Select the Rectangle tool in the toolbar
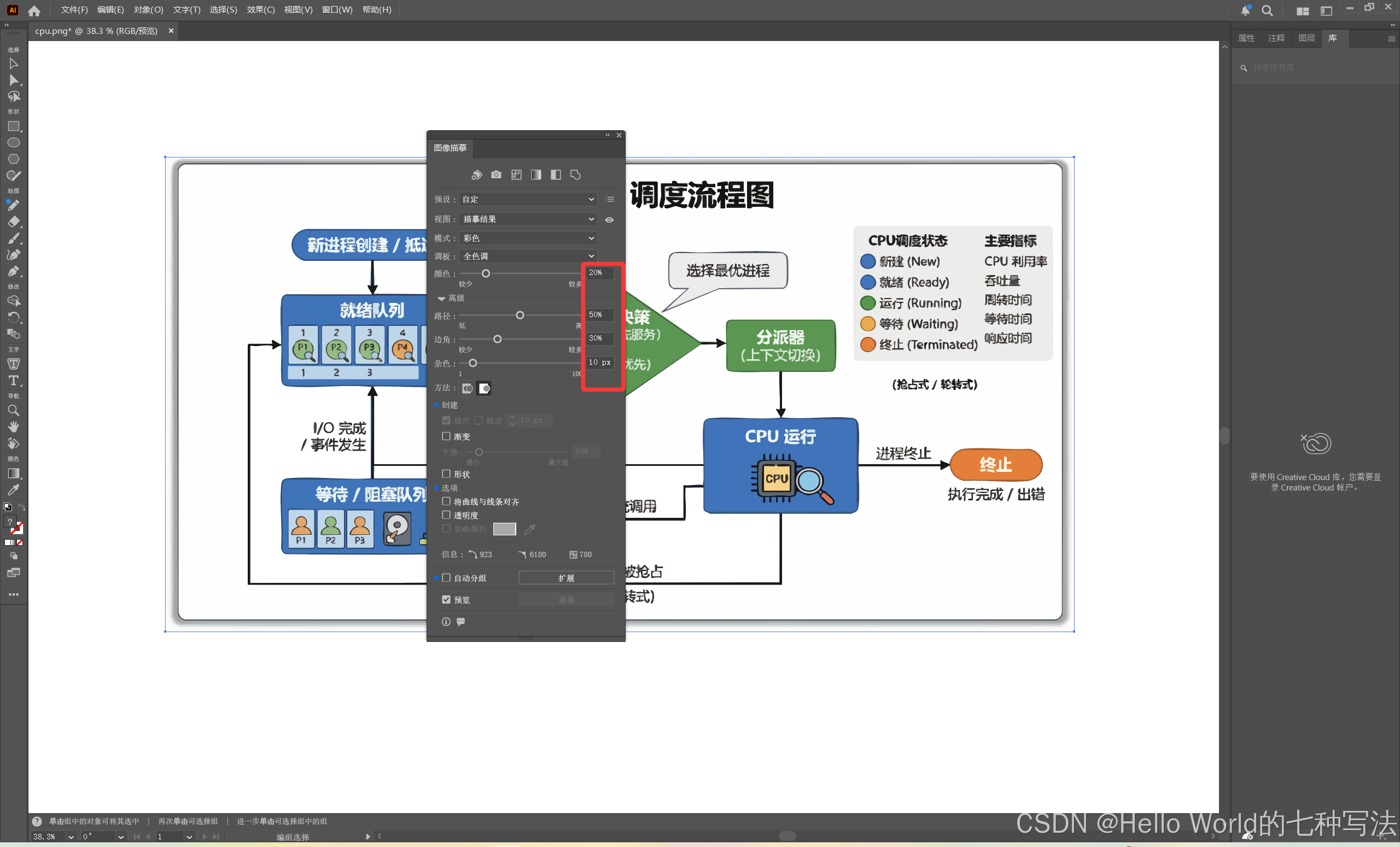Image resolution: width=1400 pixels, height=847 pixels. tap(14, 126)
